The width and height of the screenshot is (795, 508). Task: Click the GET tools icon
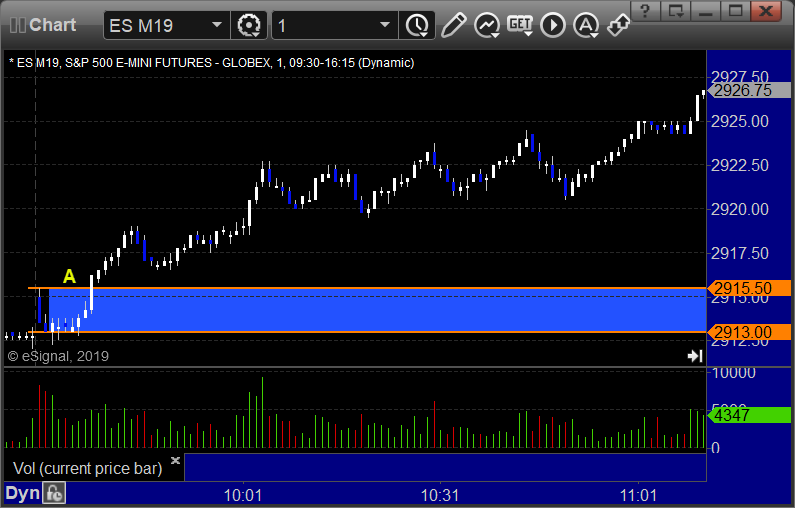520,24
